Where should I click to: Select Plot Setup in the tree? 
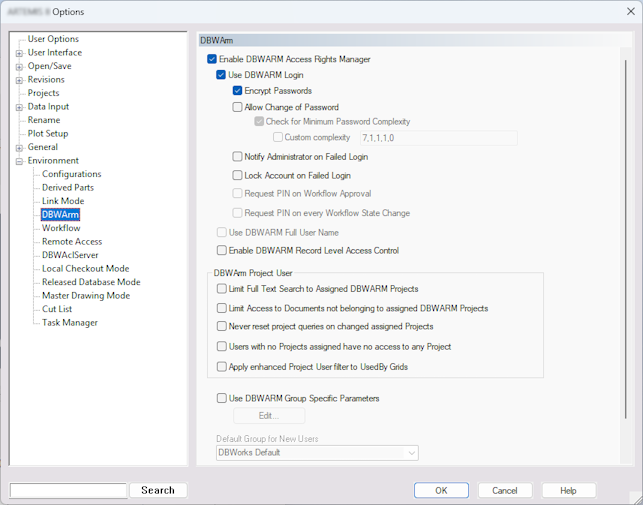pyautogui.click(x=48, y=134)
